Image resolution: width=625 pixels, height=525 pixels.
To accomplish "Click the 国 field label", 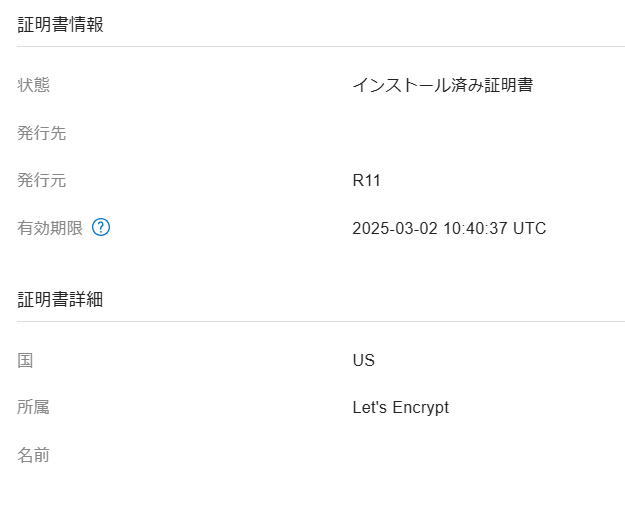I will (x=25, y=360).
